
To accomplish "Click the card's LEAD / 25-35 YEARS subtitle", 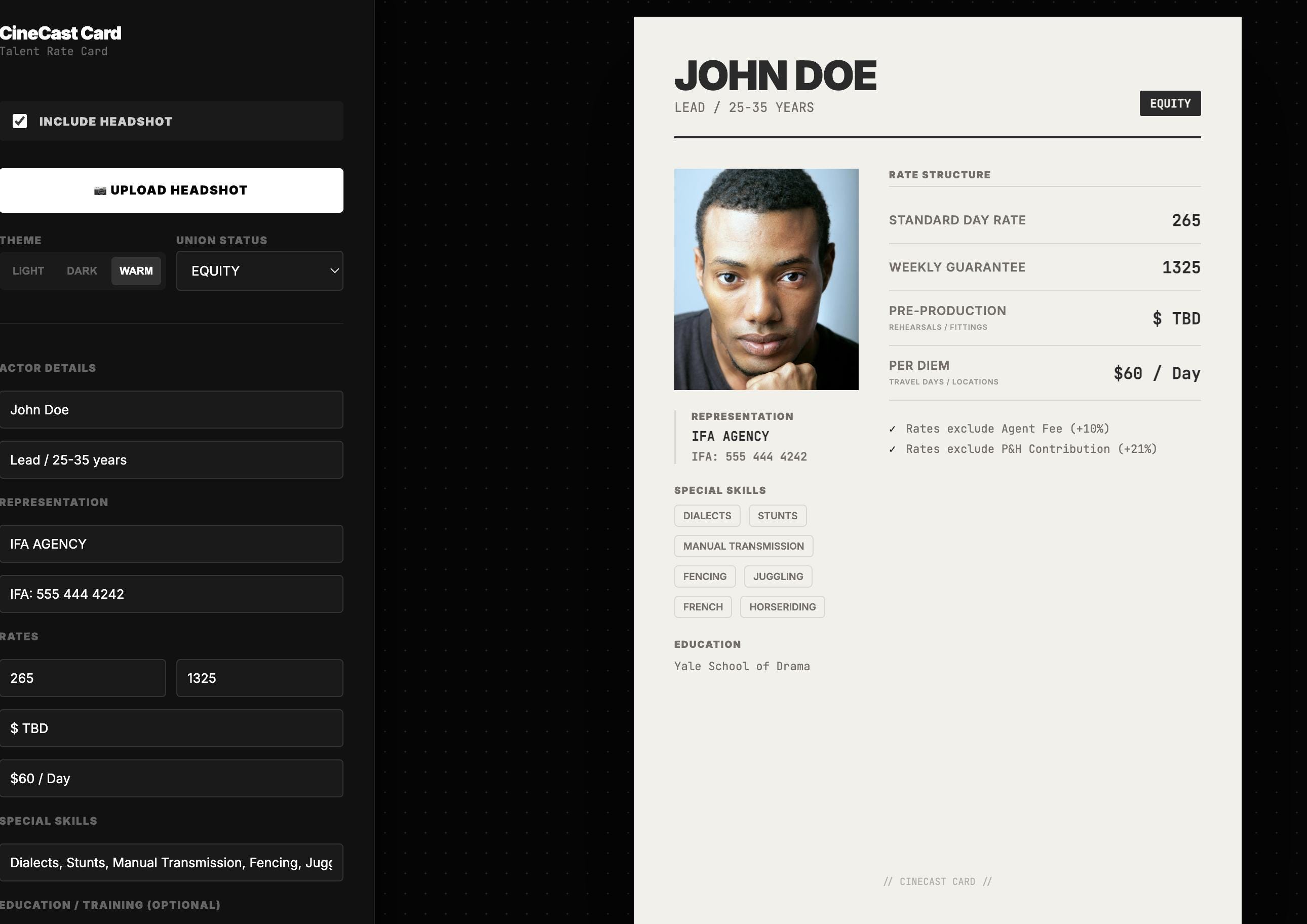I will [x=744, y=107].
